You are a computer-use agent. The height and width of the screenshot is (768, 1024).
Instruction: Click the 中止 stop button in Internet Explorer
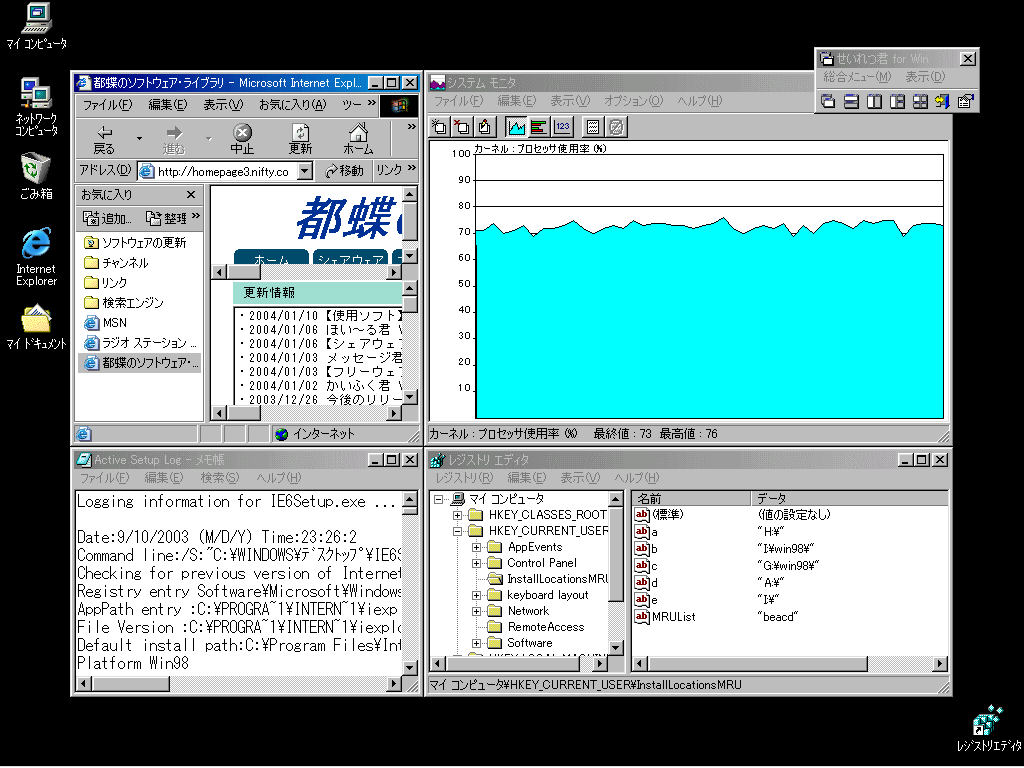coord(242,140)
